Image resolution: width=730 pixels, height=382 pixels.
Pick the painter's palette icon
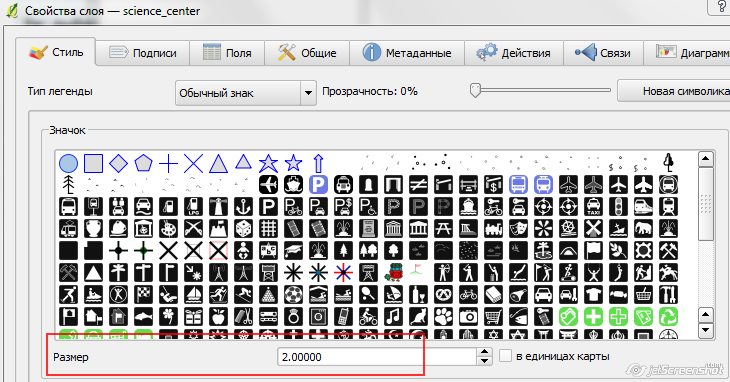[168, 228]
